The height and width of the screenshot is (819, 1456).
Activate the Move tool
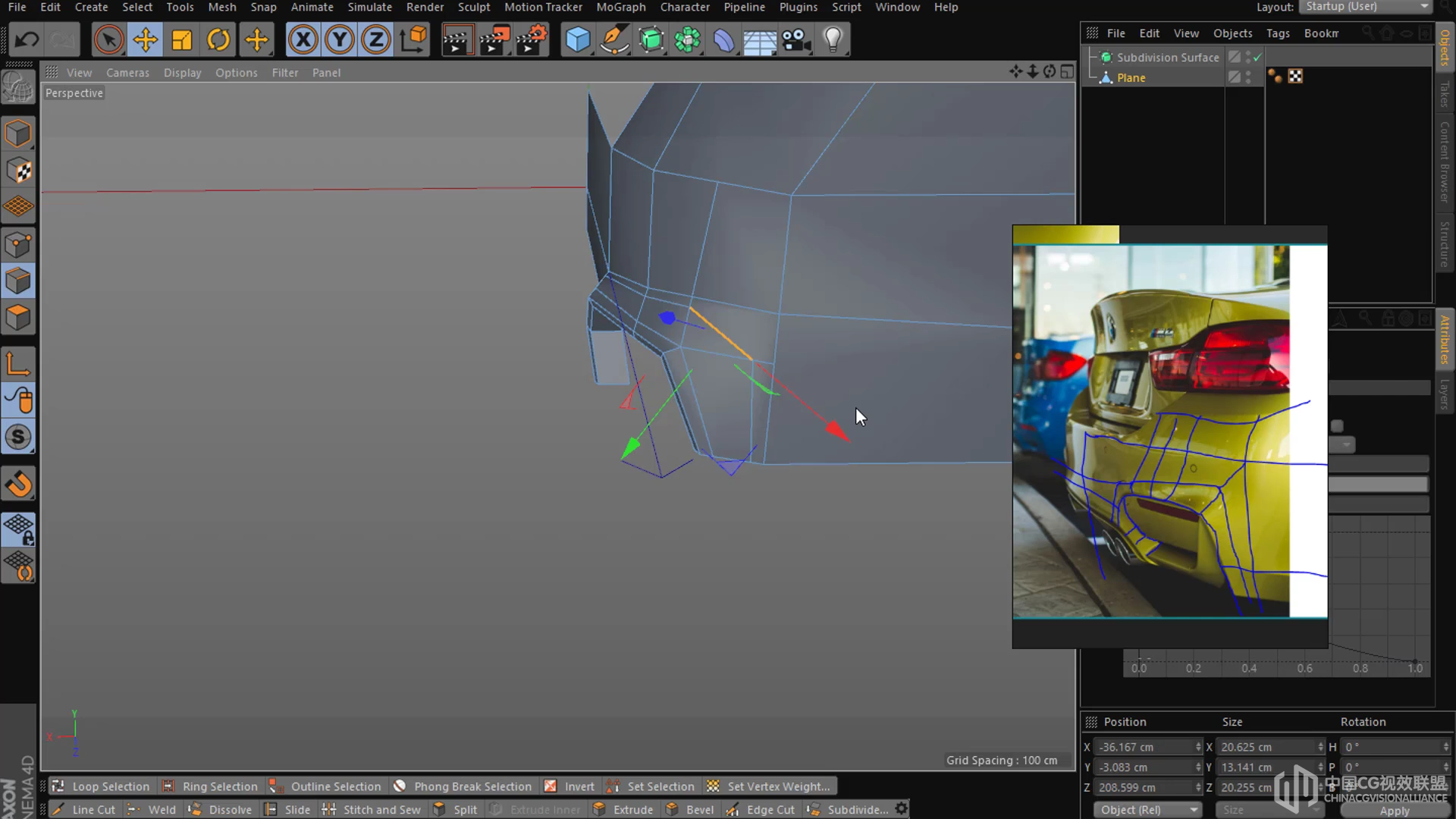tap(145, 39)
